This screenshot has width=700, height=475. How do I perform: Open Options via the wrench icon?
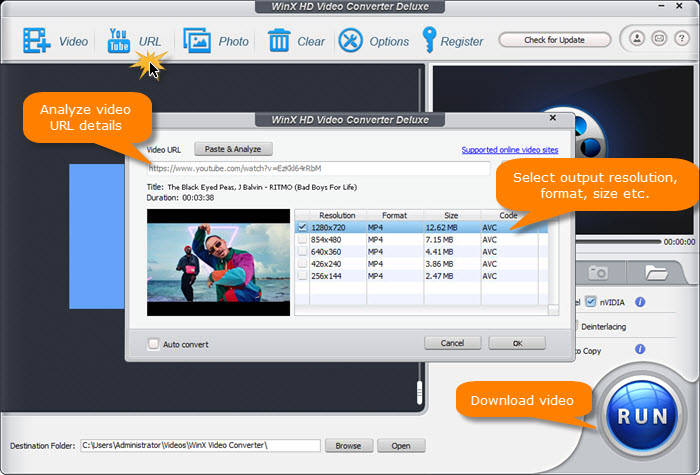pos(351,41)
